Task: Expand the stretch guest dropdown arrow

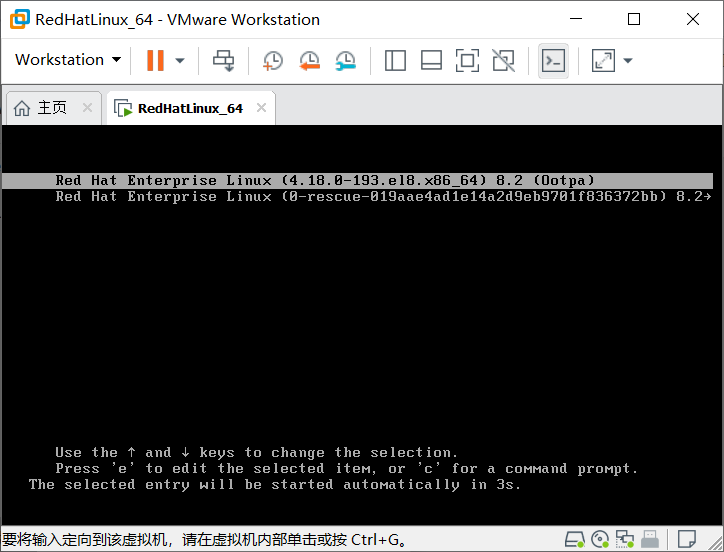Action: click(x=627, y=61)
